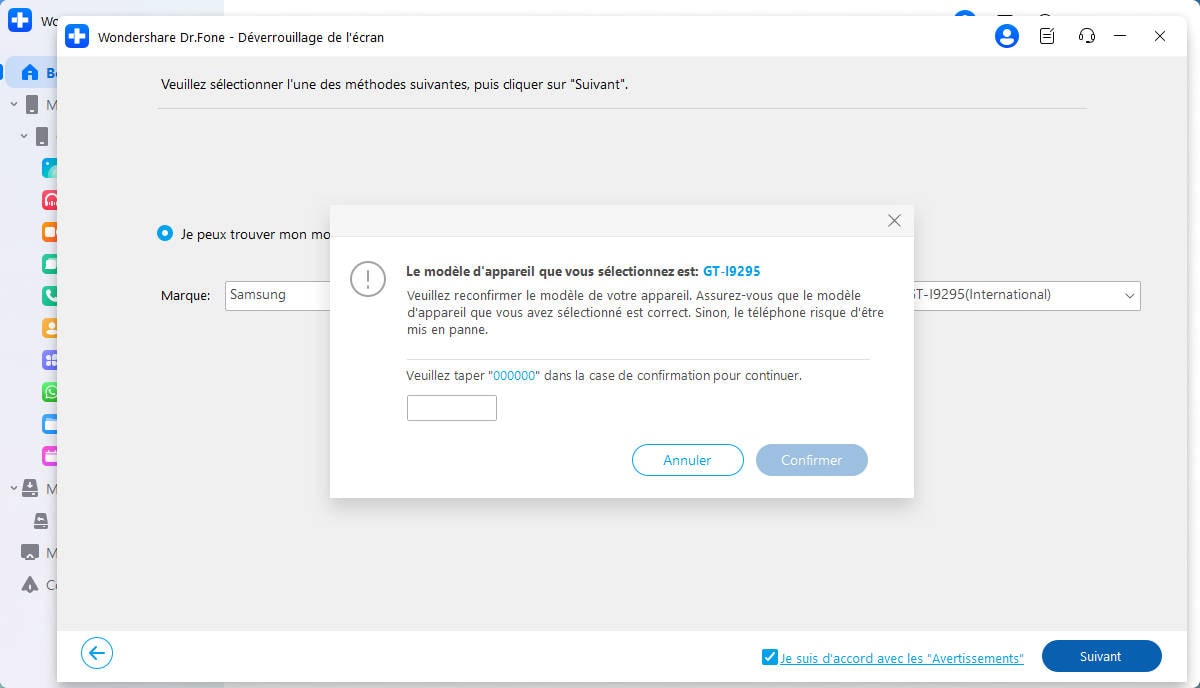Open the red Music headphones item in sidebar
The height and width of the screenshot is (688, 1200).
pos(49,200)
